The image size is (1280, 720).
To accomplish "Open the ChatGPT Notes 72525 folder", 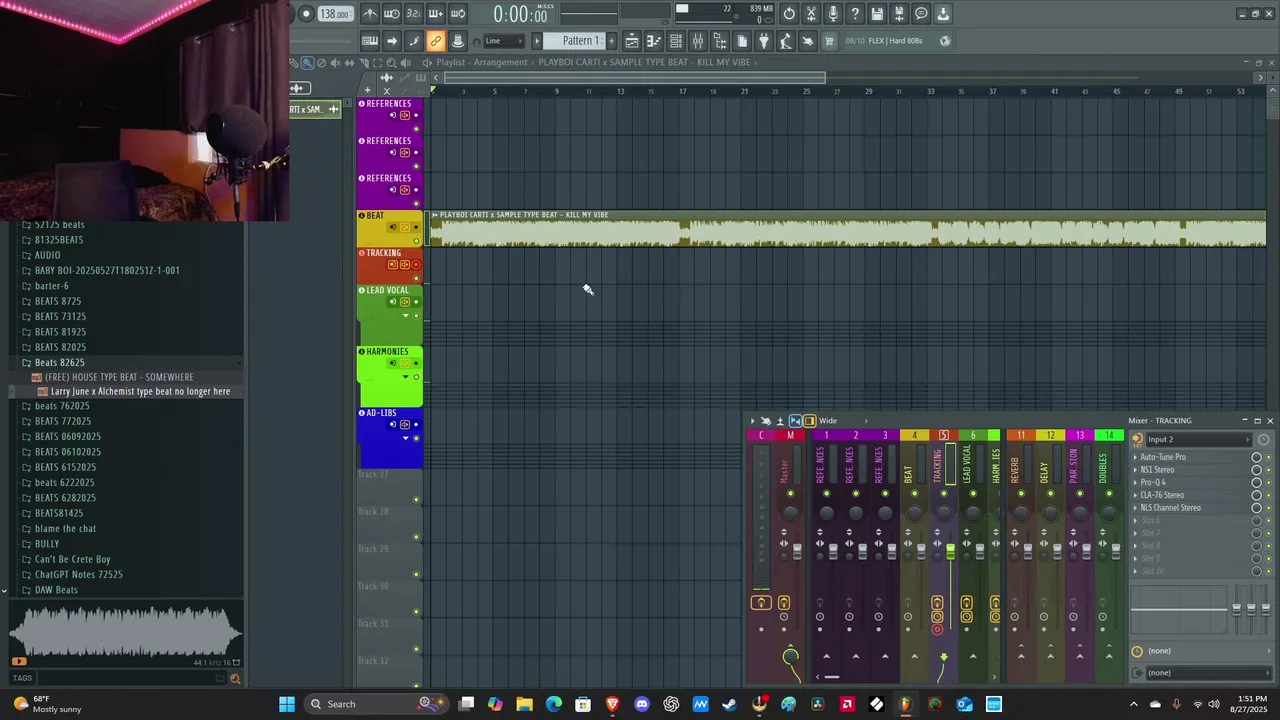I will (x=79, y=575).
